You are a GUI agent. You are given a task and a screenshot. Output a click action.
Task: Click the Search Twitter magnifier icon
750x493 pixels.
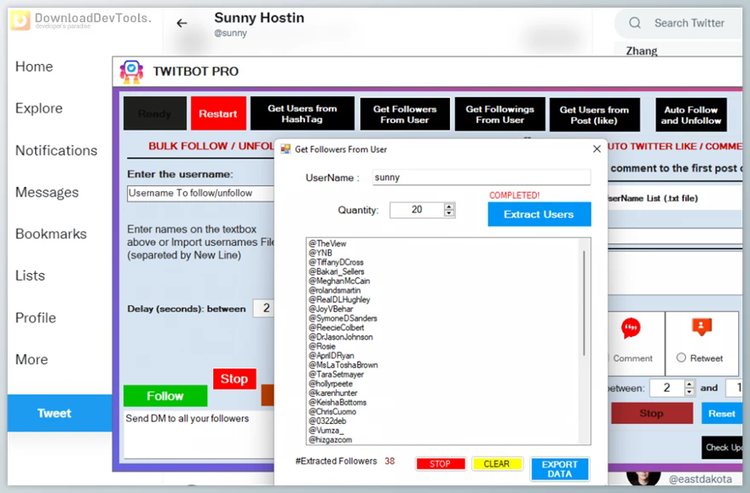point(635,23)
